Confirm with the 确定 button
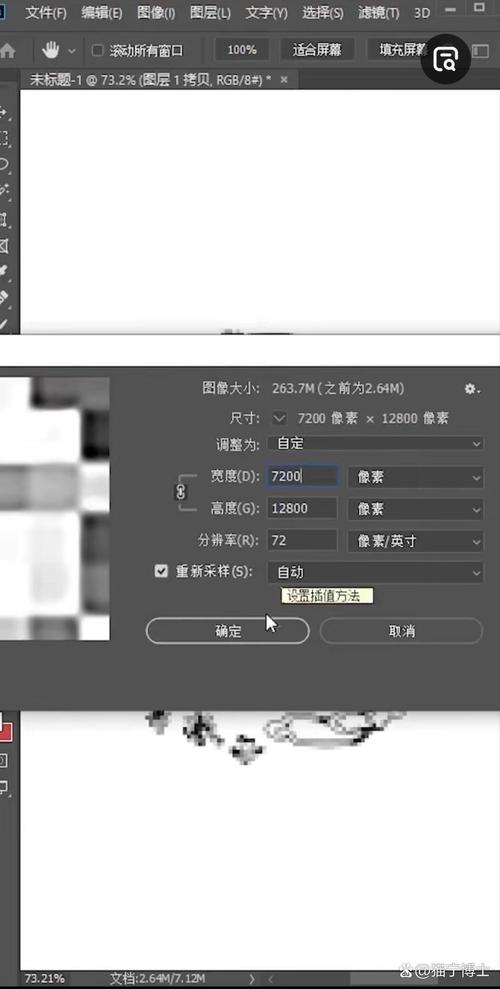 [x=228, y=631]
